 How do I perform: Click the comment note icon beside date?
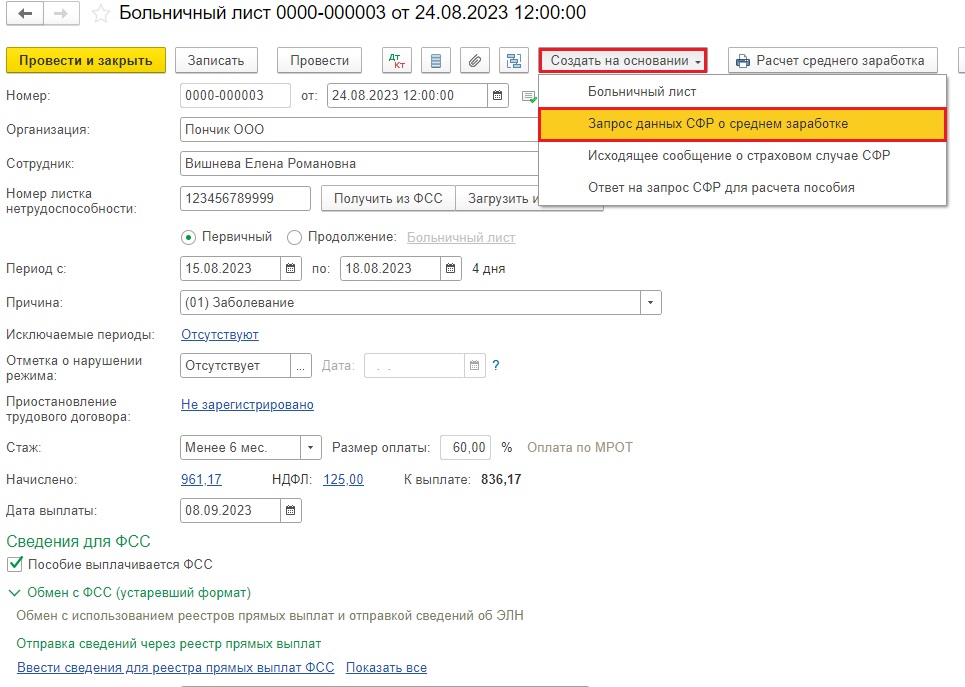tap(529, 96)
